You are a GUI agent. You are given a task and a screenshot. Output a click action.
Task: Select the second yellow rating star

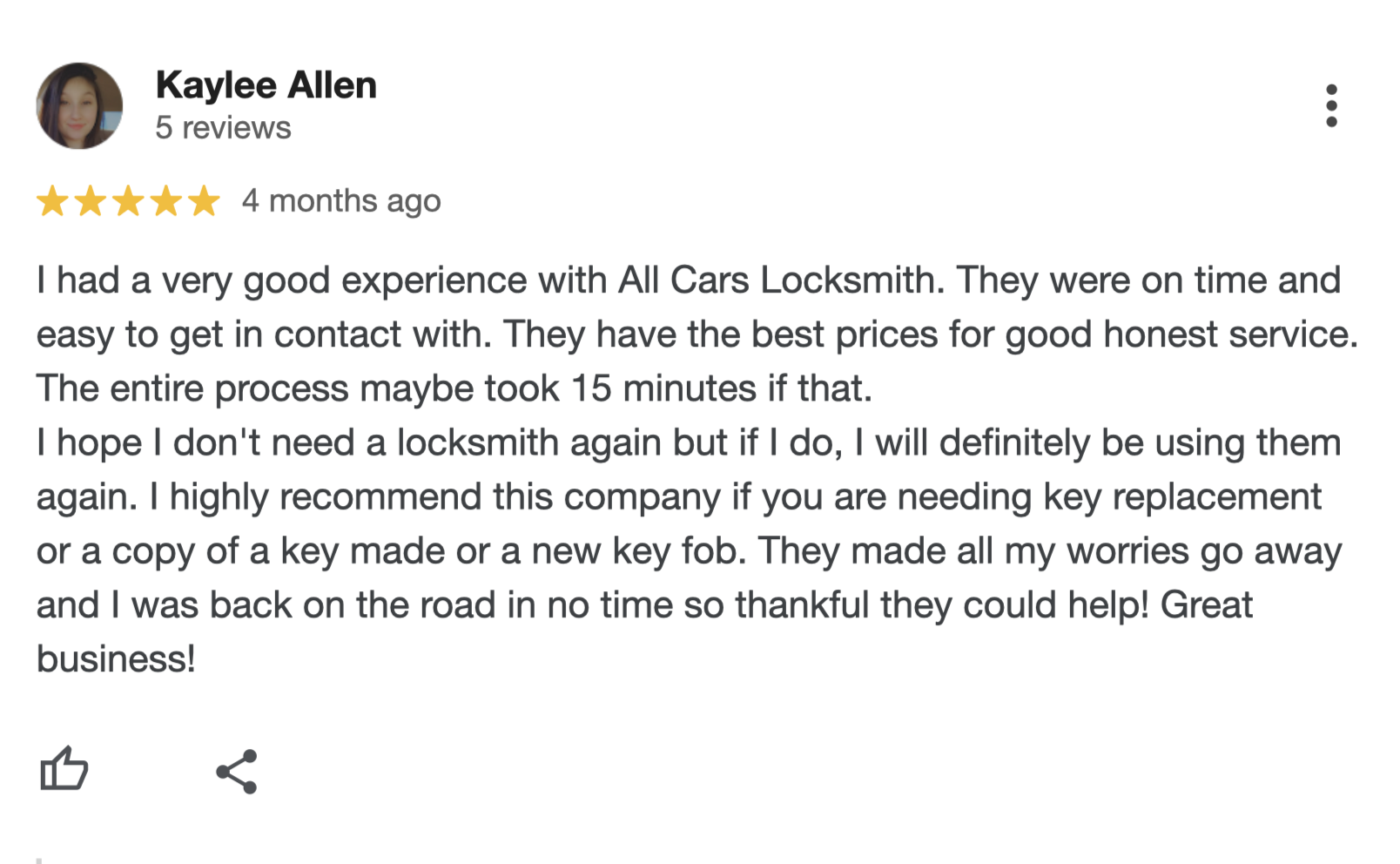[90, 200]
